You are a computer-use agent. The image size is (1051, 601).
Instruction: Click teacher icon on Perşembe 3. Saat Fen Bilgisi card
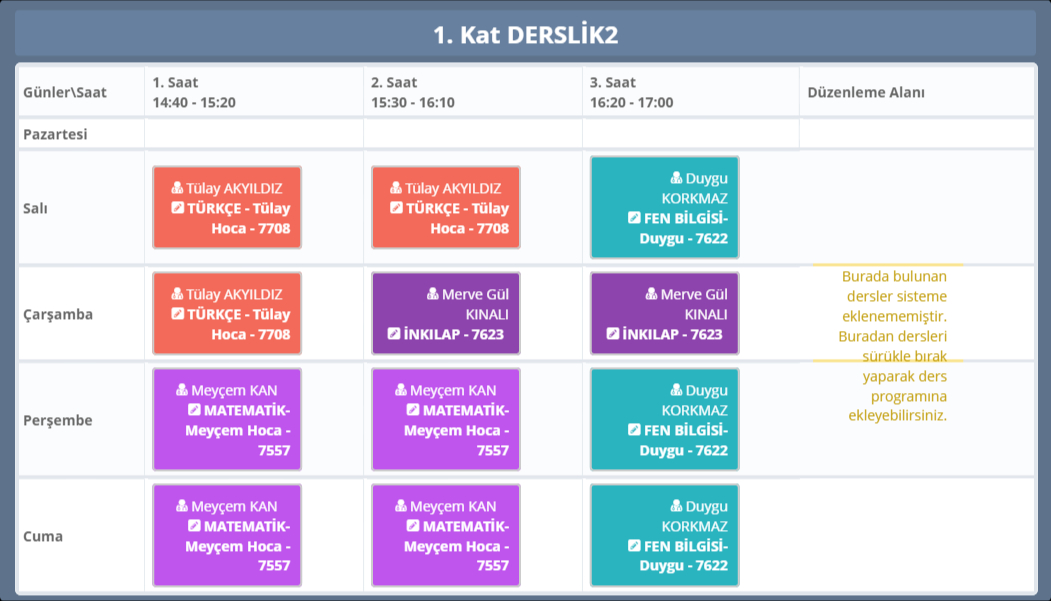(676, 390)
